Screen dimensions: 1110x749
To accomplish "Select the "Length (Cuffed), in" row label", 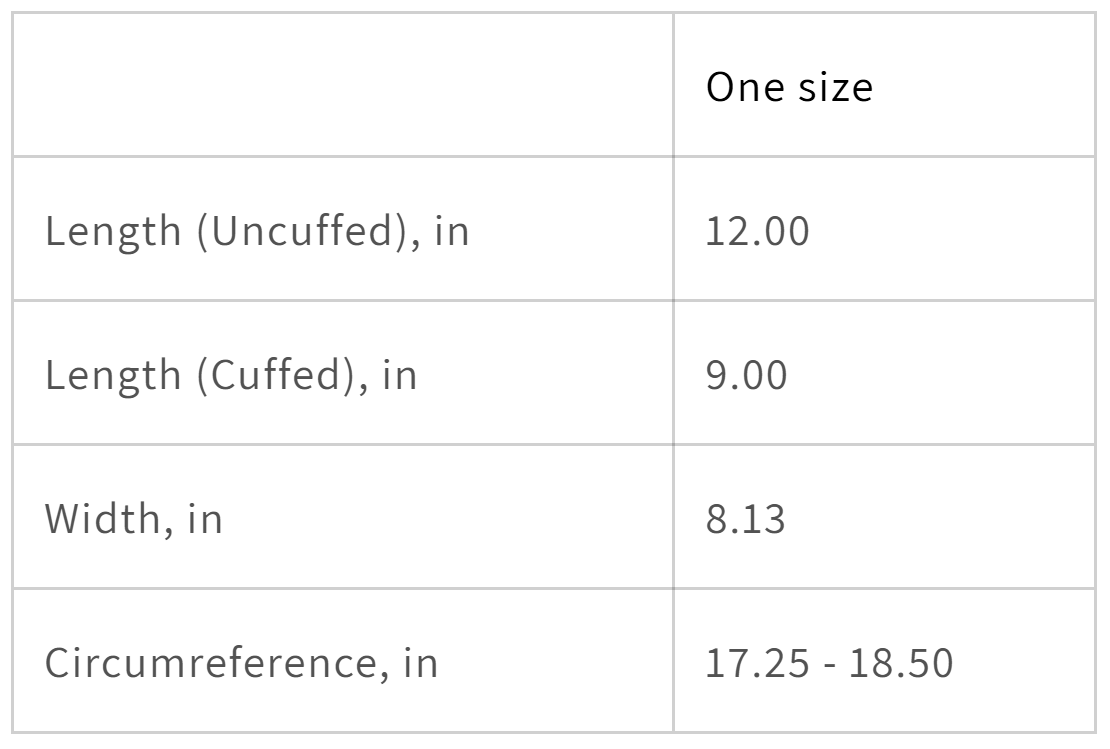I will click(231, 376).
